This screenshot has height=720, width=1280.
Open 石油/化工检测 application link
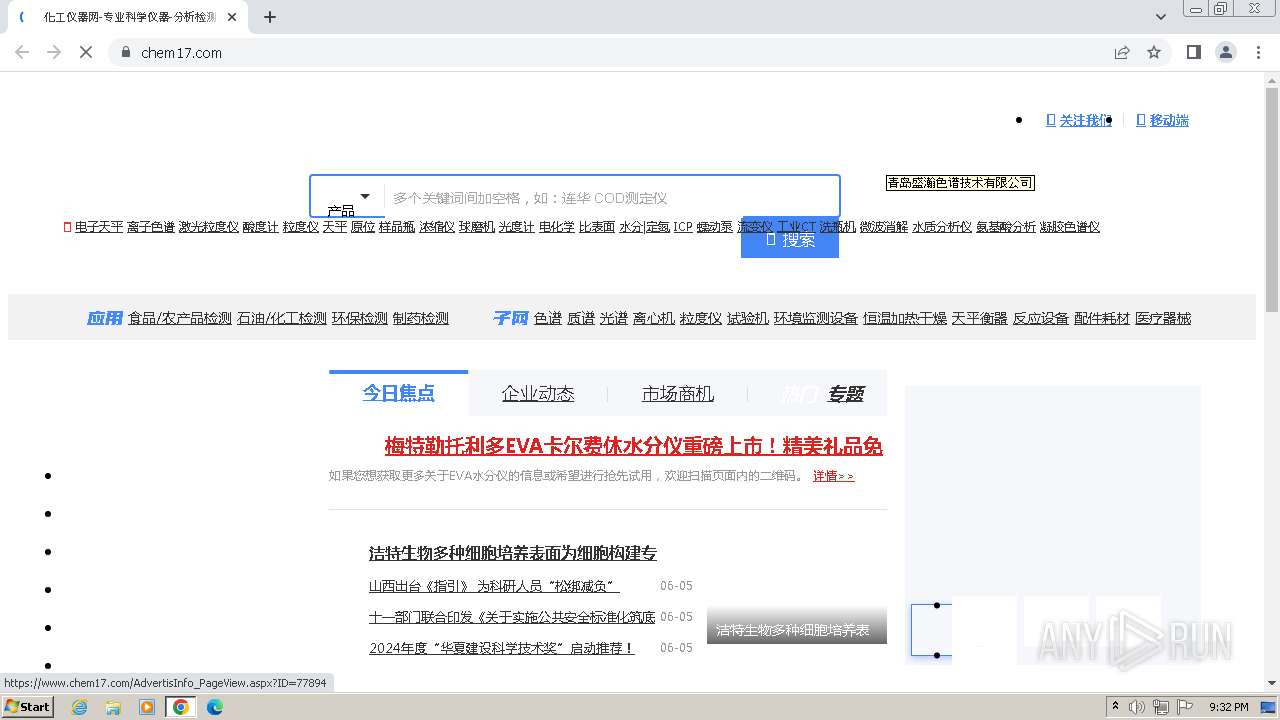point(282,318)
